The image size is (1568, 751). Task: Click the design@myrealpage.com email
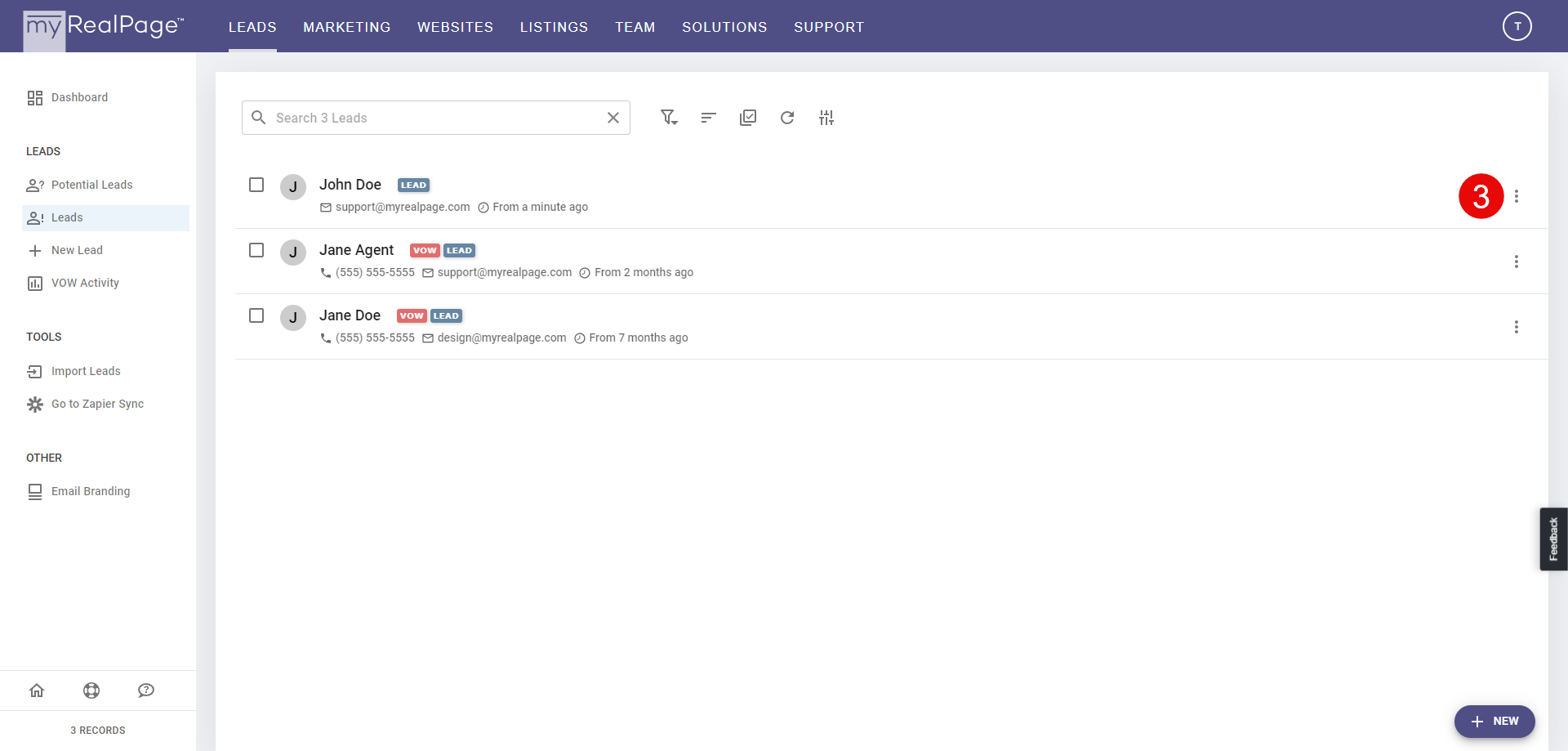(x=501, y=338)
